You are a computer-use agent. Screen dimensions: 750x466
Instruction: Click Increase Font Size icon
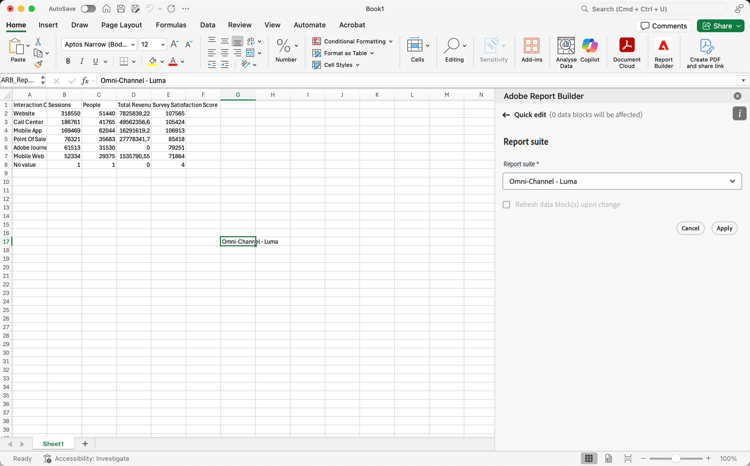click(x=175, y=44)
